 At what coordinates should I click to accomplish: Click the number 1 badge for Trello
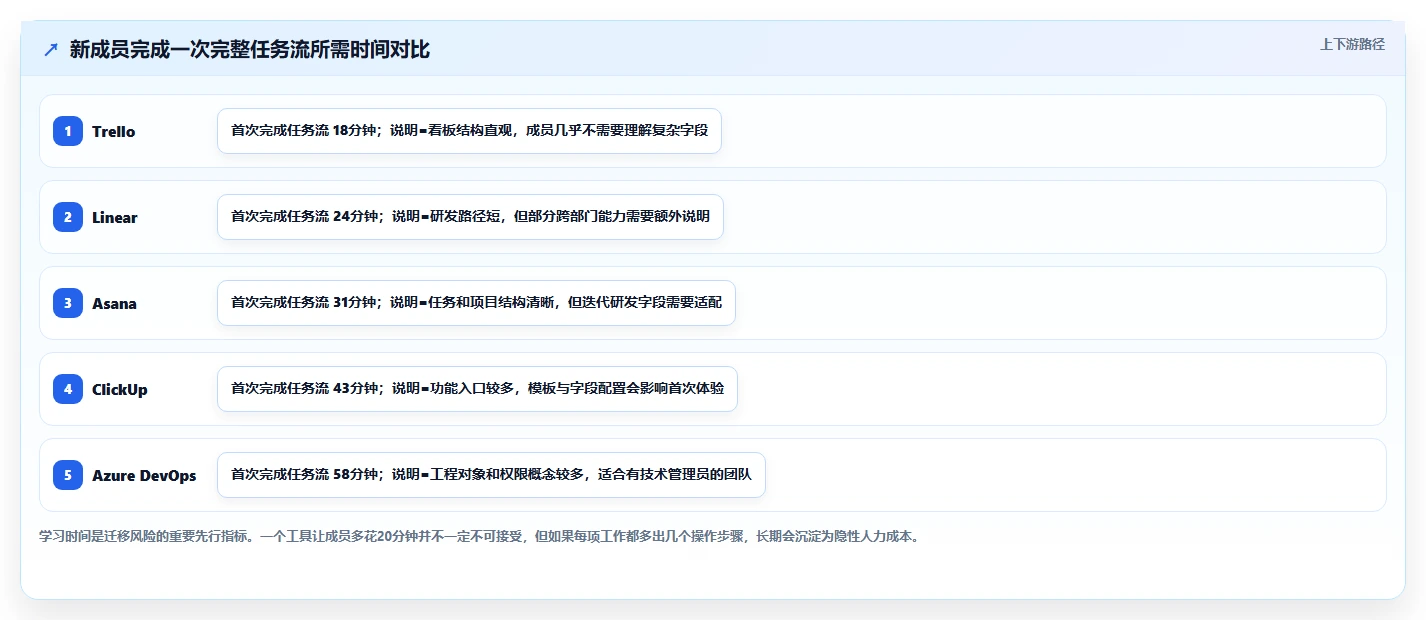pyautogui.click(x=68, y=131)
